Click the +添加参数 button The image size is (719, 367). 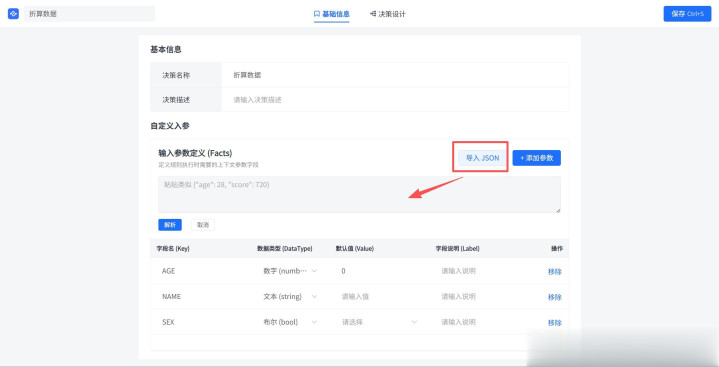point(536,158)
